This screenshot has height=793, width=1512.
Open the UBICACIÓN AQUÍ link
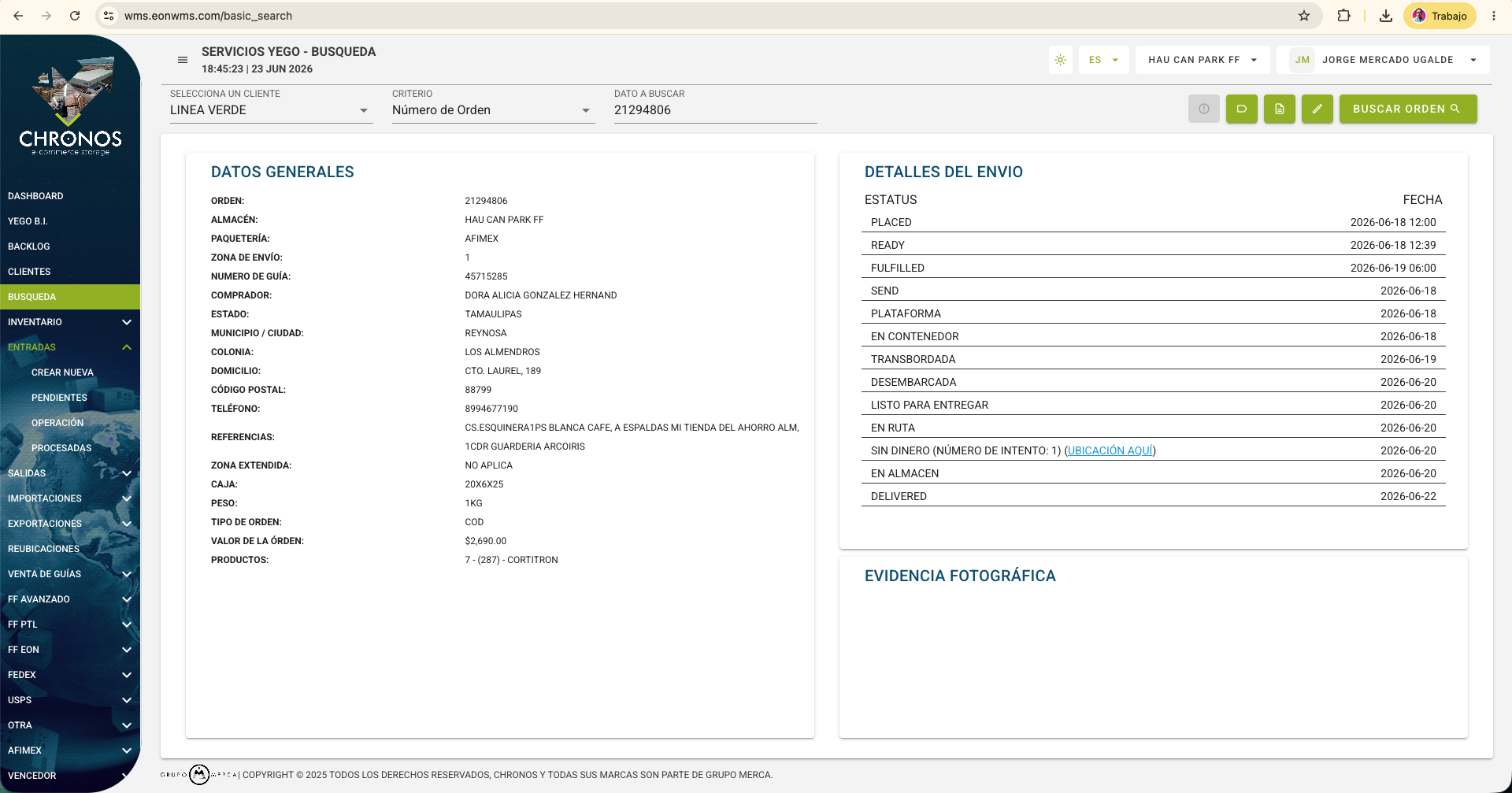point(1110,450)
